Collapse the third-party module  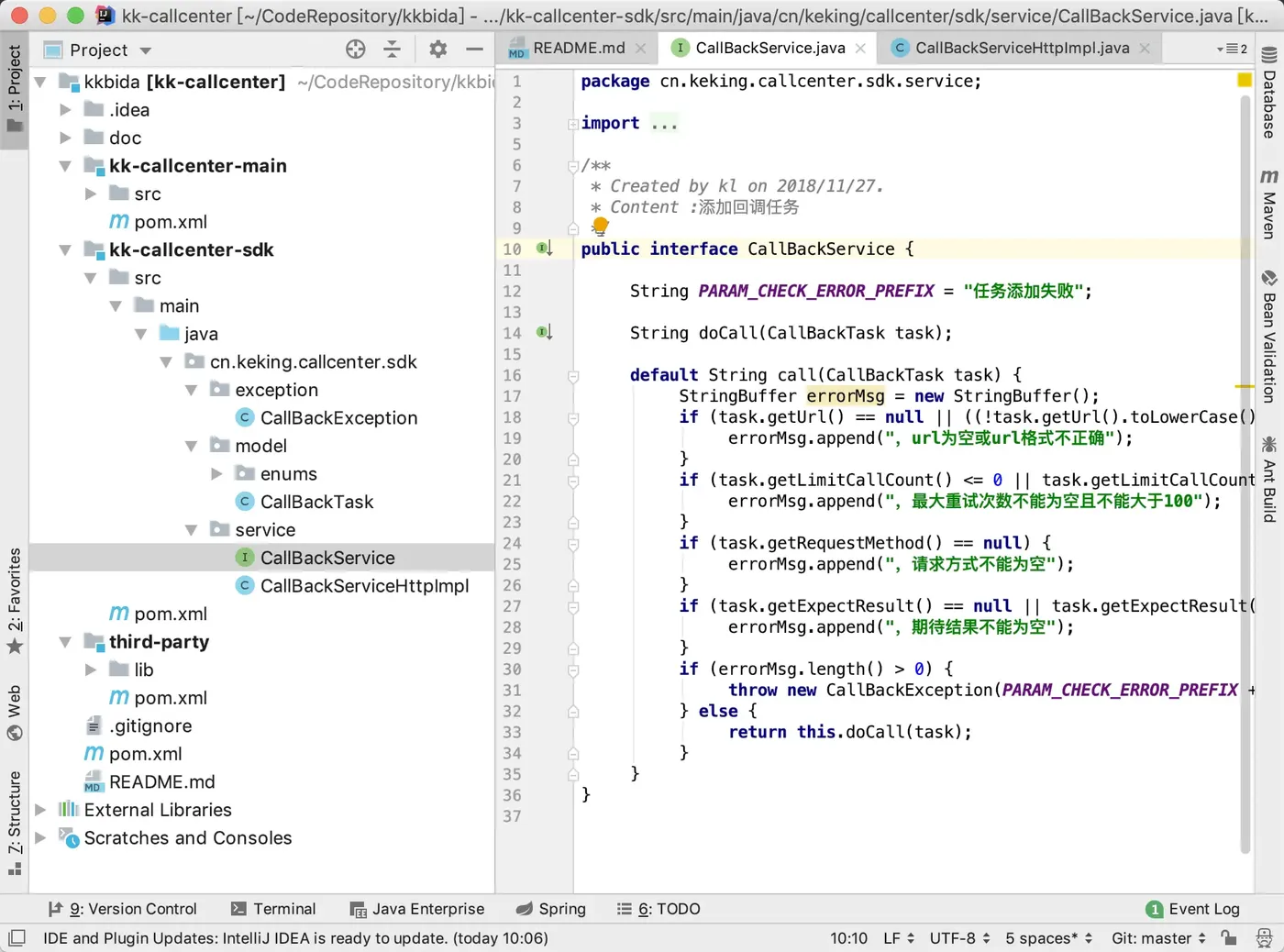tap(65, 642)
